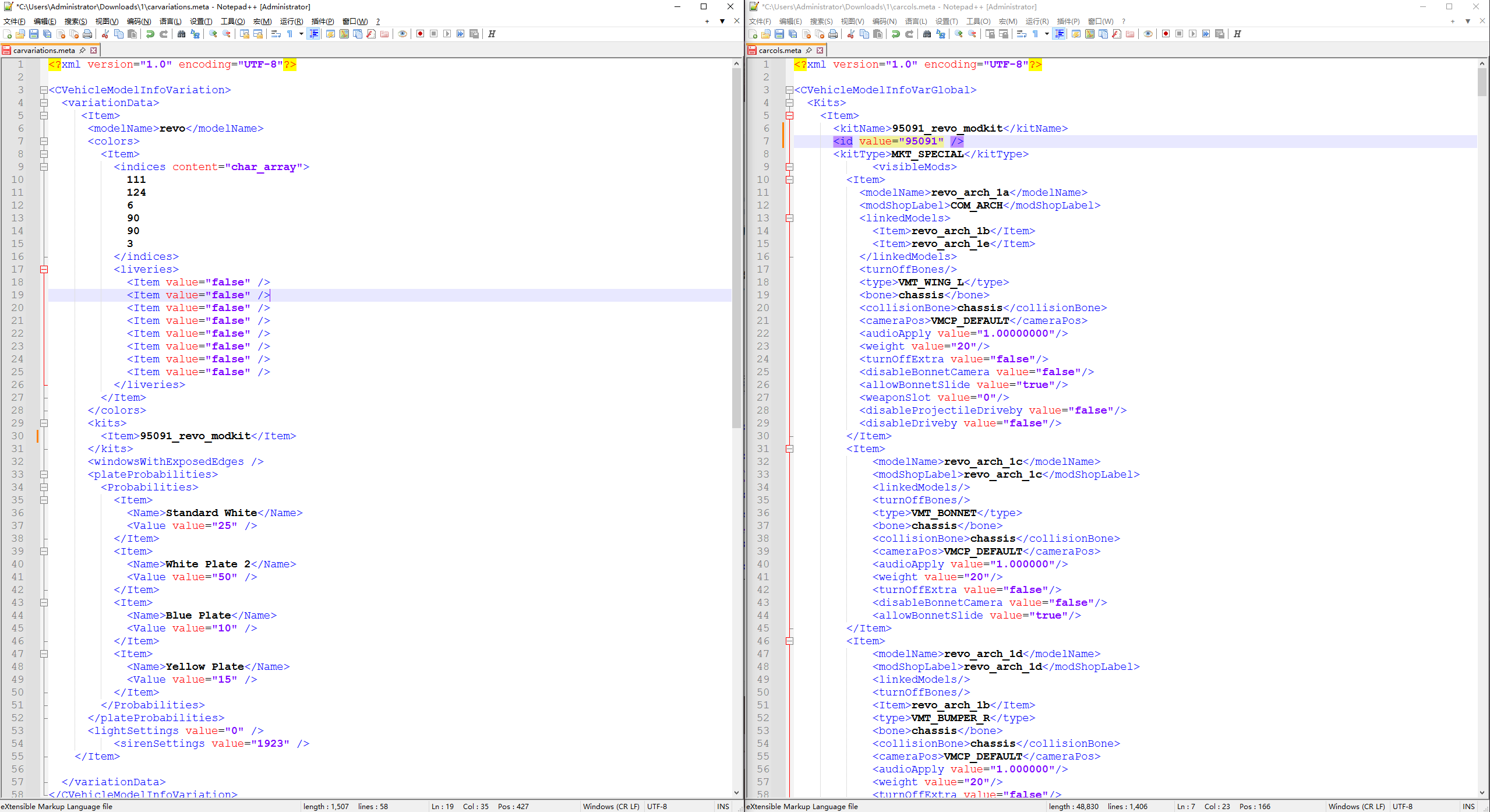Click Play macro icon in carcols.meta window
Viewport: 1490px width, 812px height.
coord(1192,34)
